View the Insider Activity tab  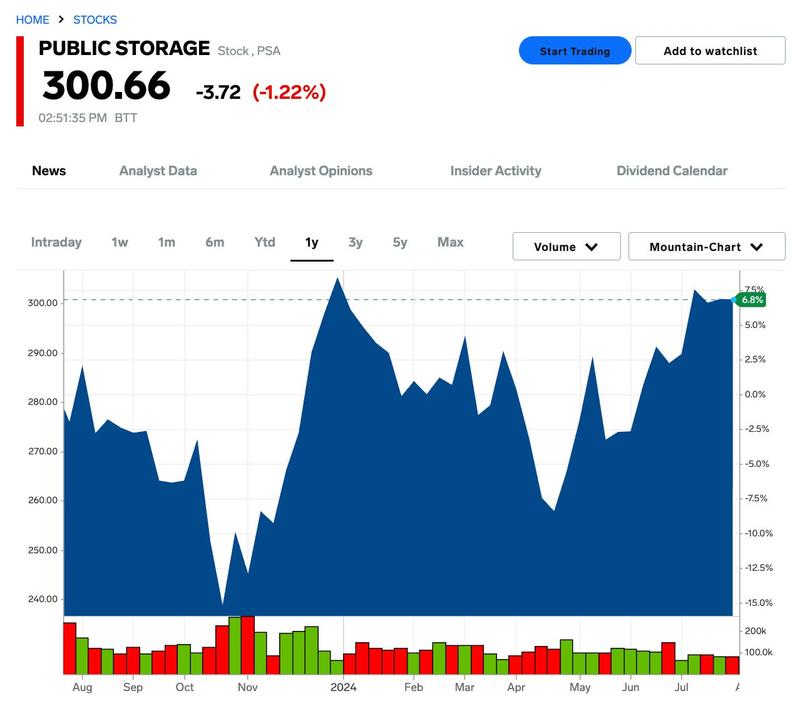pyautogui.click(x=496, y=171)
